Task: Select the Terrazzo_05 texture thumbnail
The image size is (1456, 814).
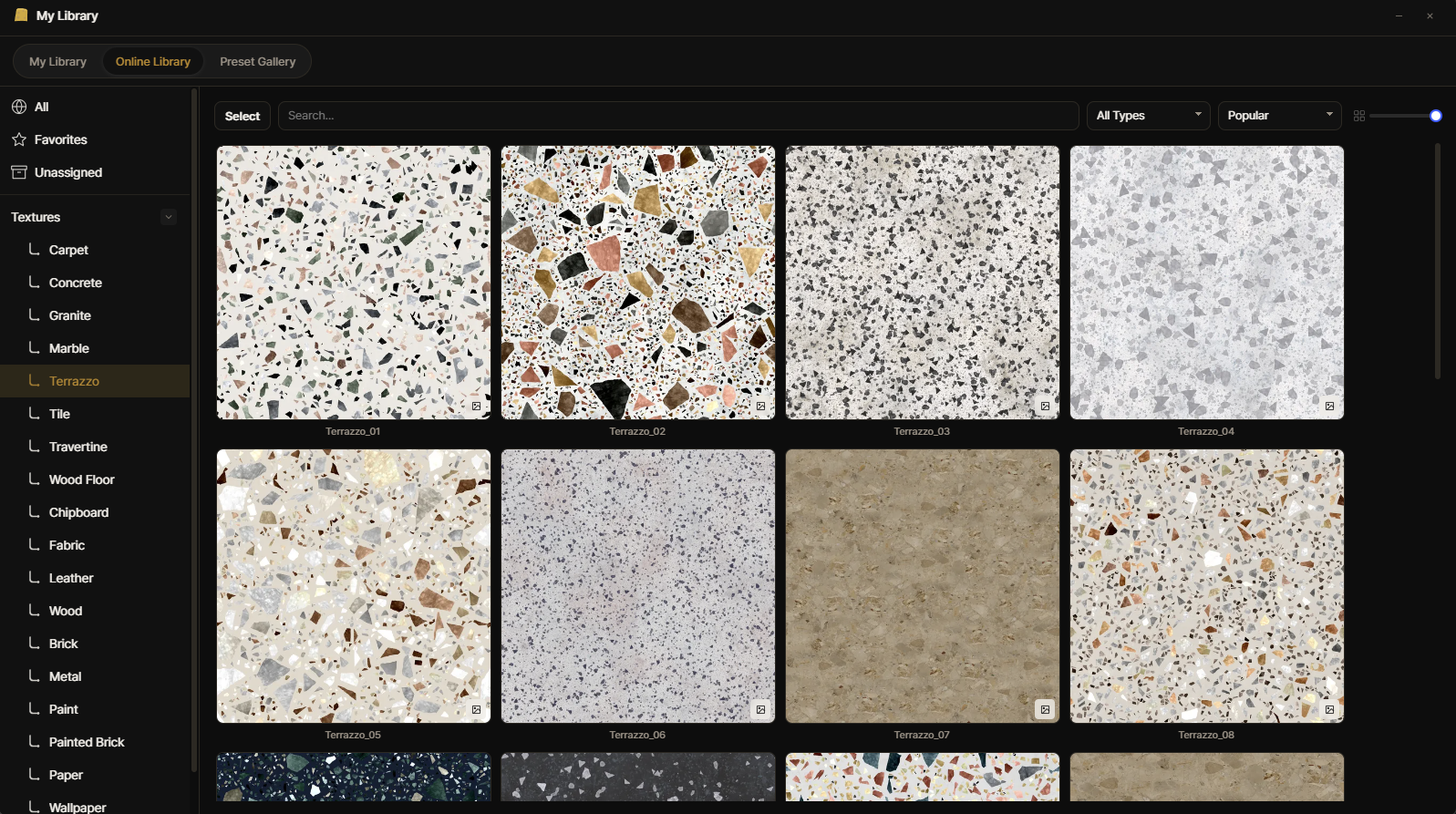Action: pyautogui.click(x=354, y=586)
